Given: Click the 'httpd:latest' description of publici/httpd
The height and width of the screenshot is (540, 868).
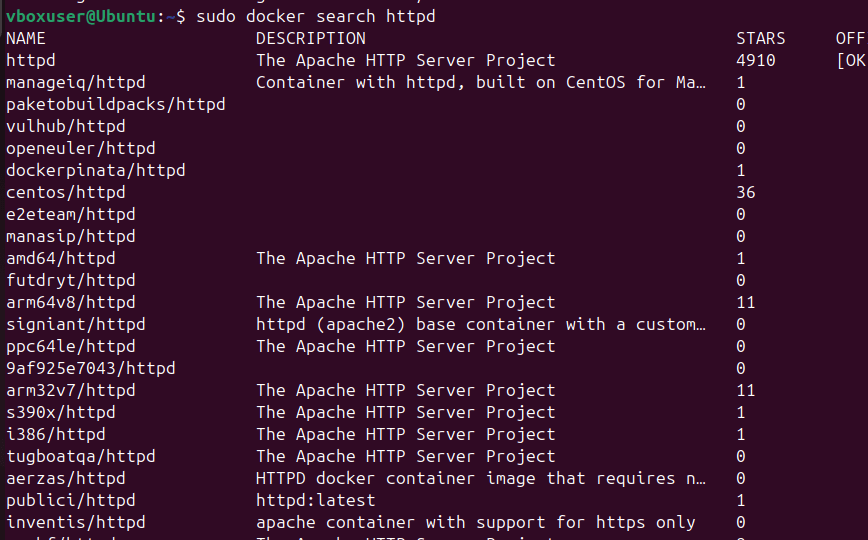Looking at the screenshot, I should (316, 500).
